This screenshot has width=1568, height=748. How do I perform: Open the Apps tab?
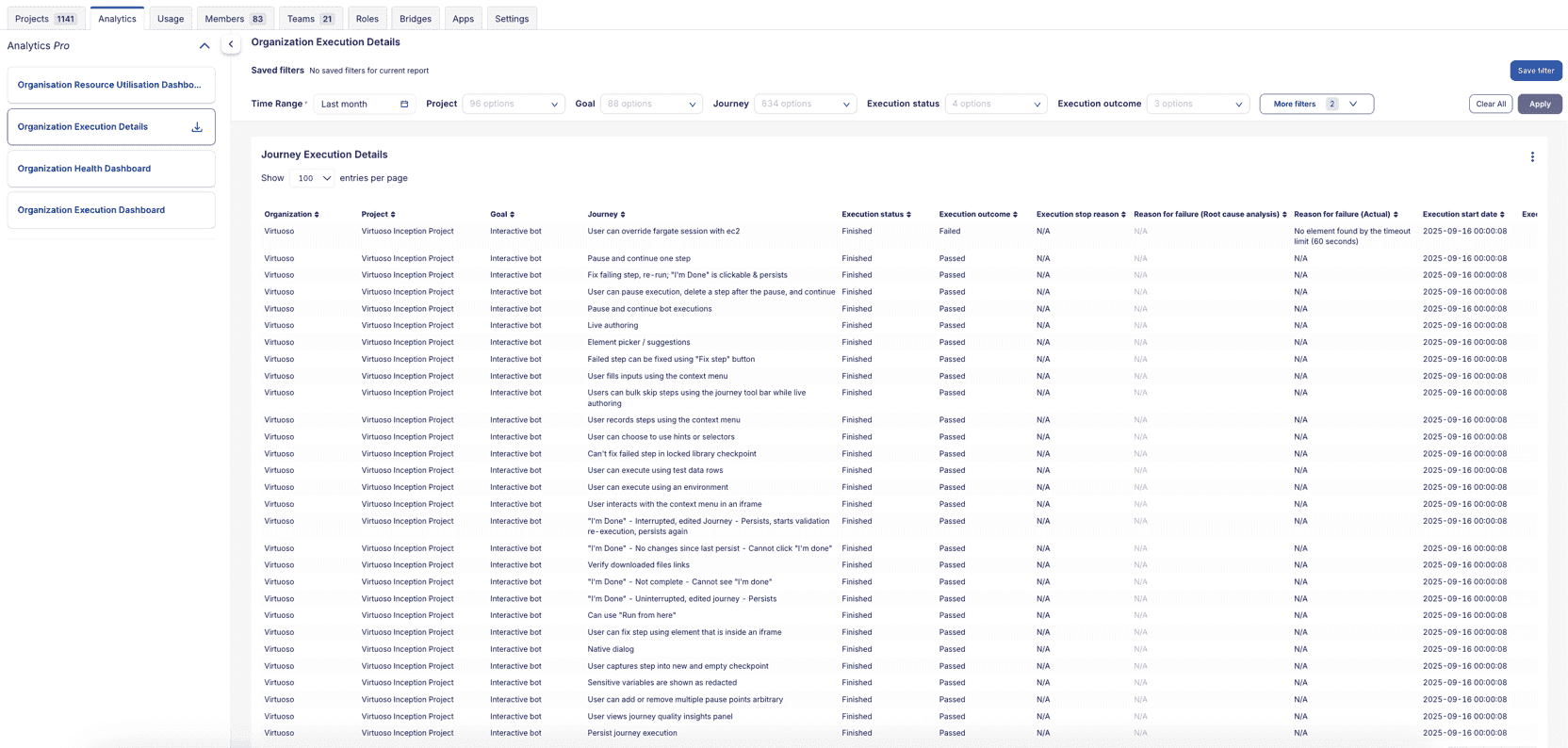pos(464,19)
